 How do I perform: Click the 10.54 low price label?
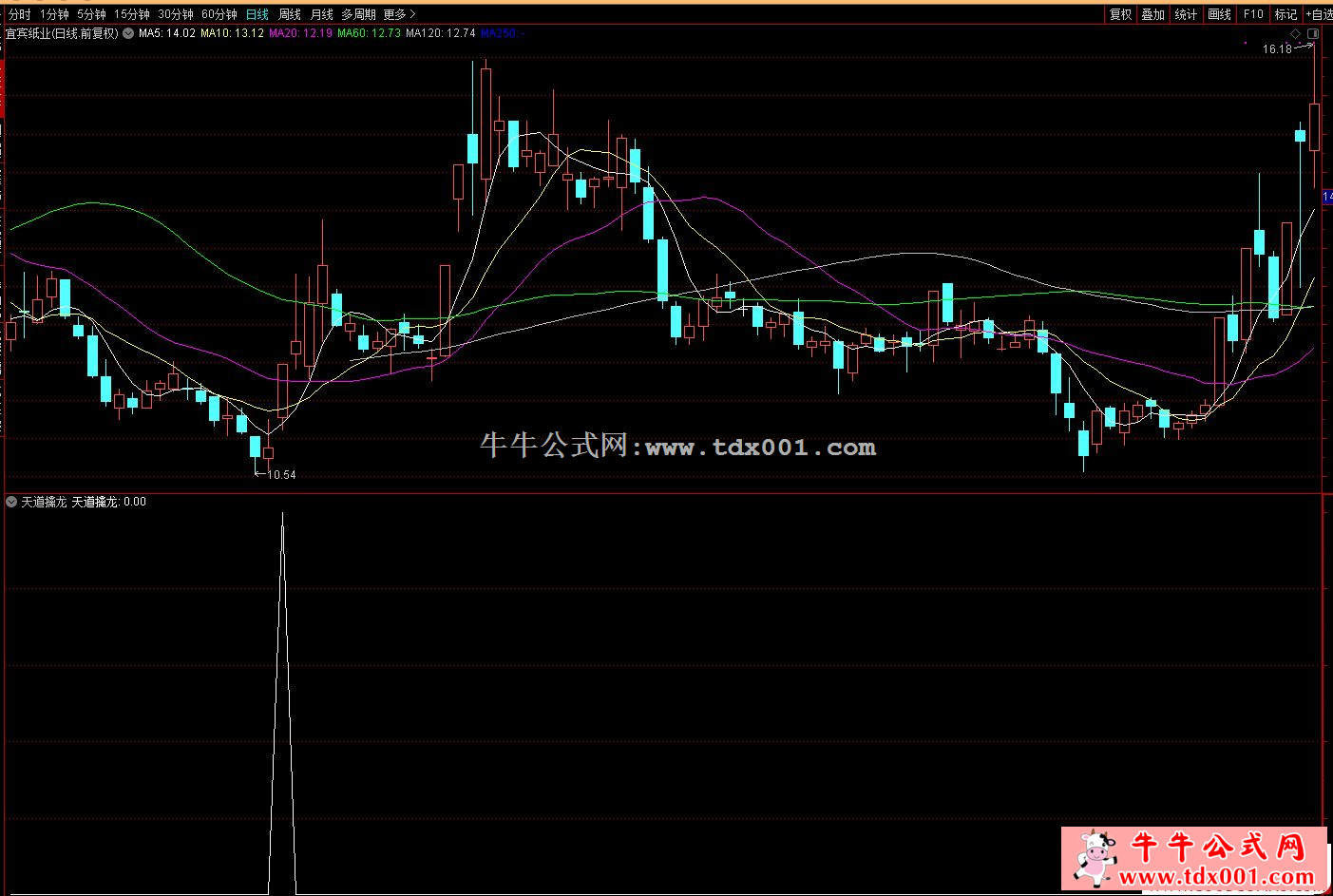pyautogui.click(x=281, y=474)
